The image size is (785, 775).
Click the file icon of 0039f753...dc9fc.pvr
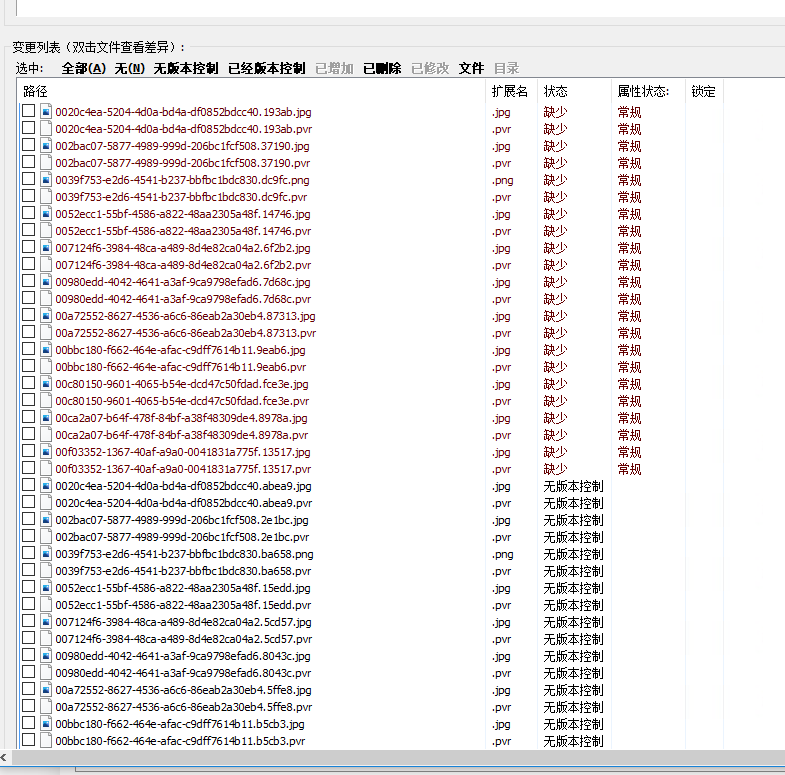[x=46, y=197]
